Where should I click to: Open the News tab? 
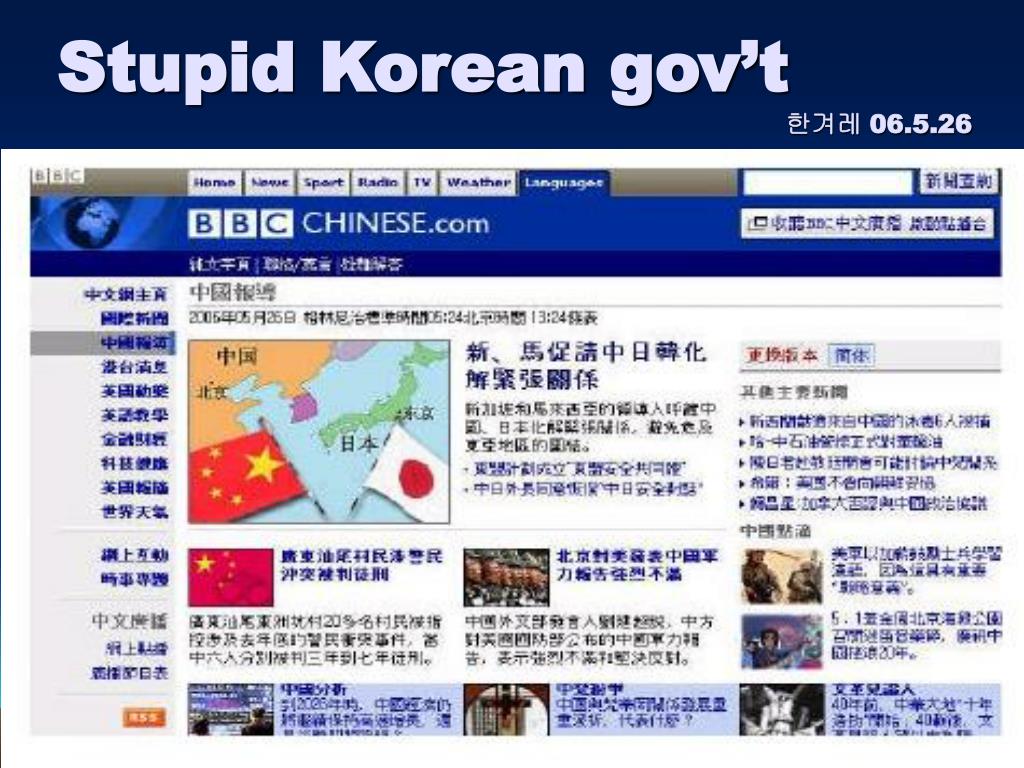click(x=270, y=183)
